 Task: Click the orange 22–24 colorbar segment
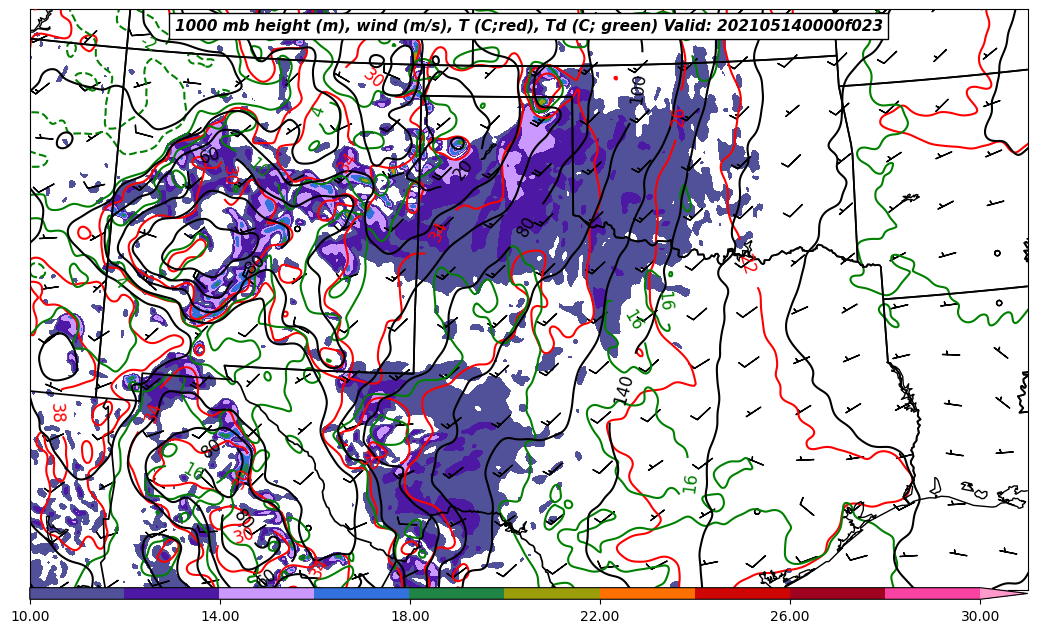tap(647, 593)
